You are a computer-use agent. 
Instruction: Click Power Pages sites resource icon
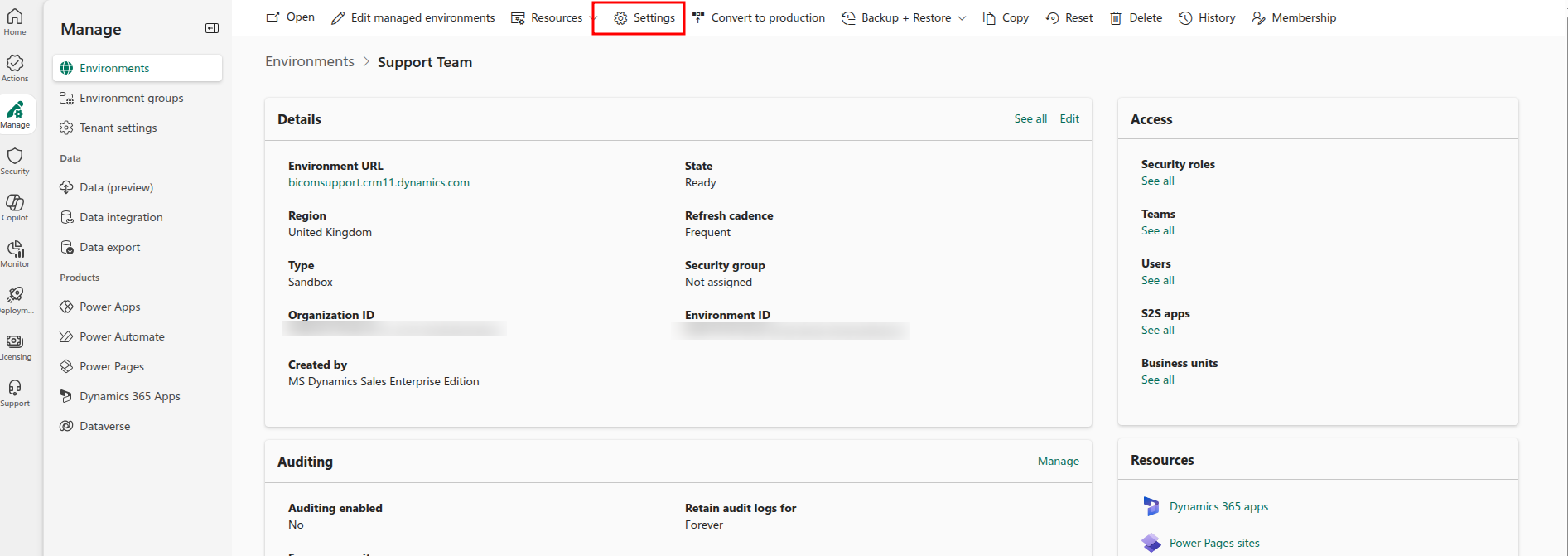pos(1151,543)
